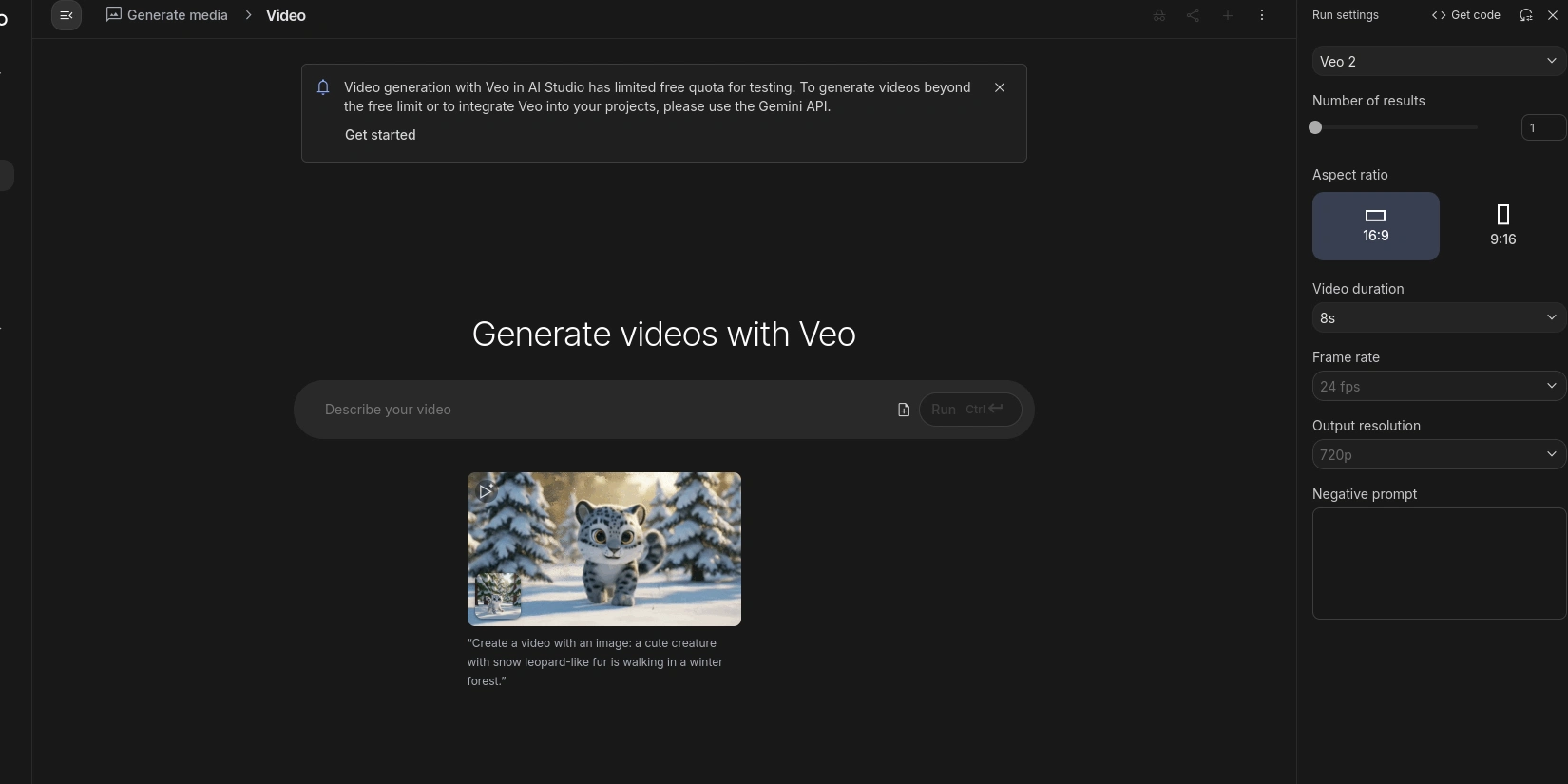Collapse the left navigation panel icon
1568x784 pixels.
[x=67, y=15]
